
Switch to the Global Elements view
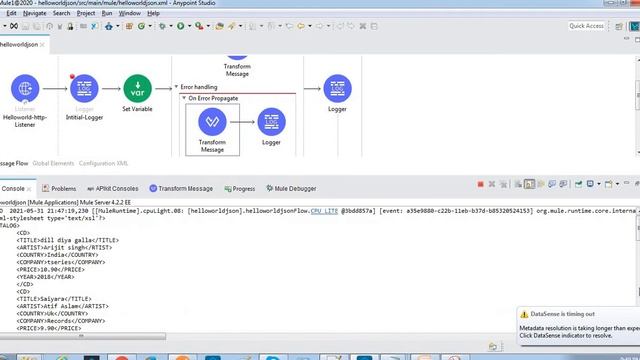(53, 163)
